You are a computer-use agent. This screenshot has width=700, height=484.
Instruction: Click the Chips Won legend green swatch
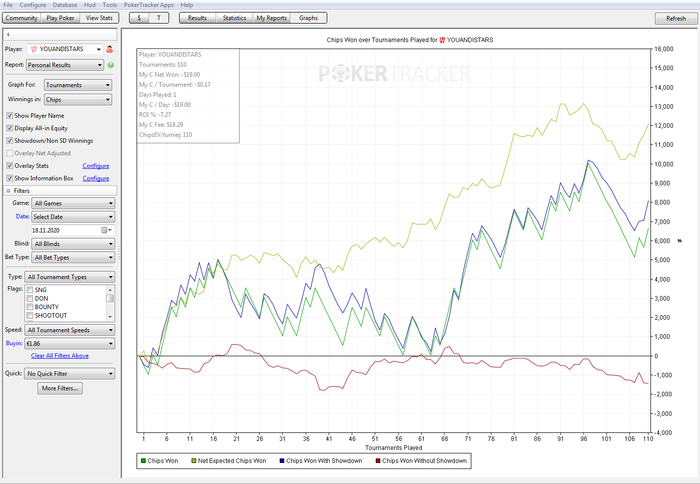[143, 461]
